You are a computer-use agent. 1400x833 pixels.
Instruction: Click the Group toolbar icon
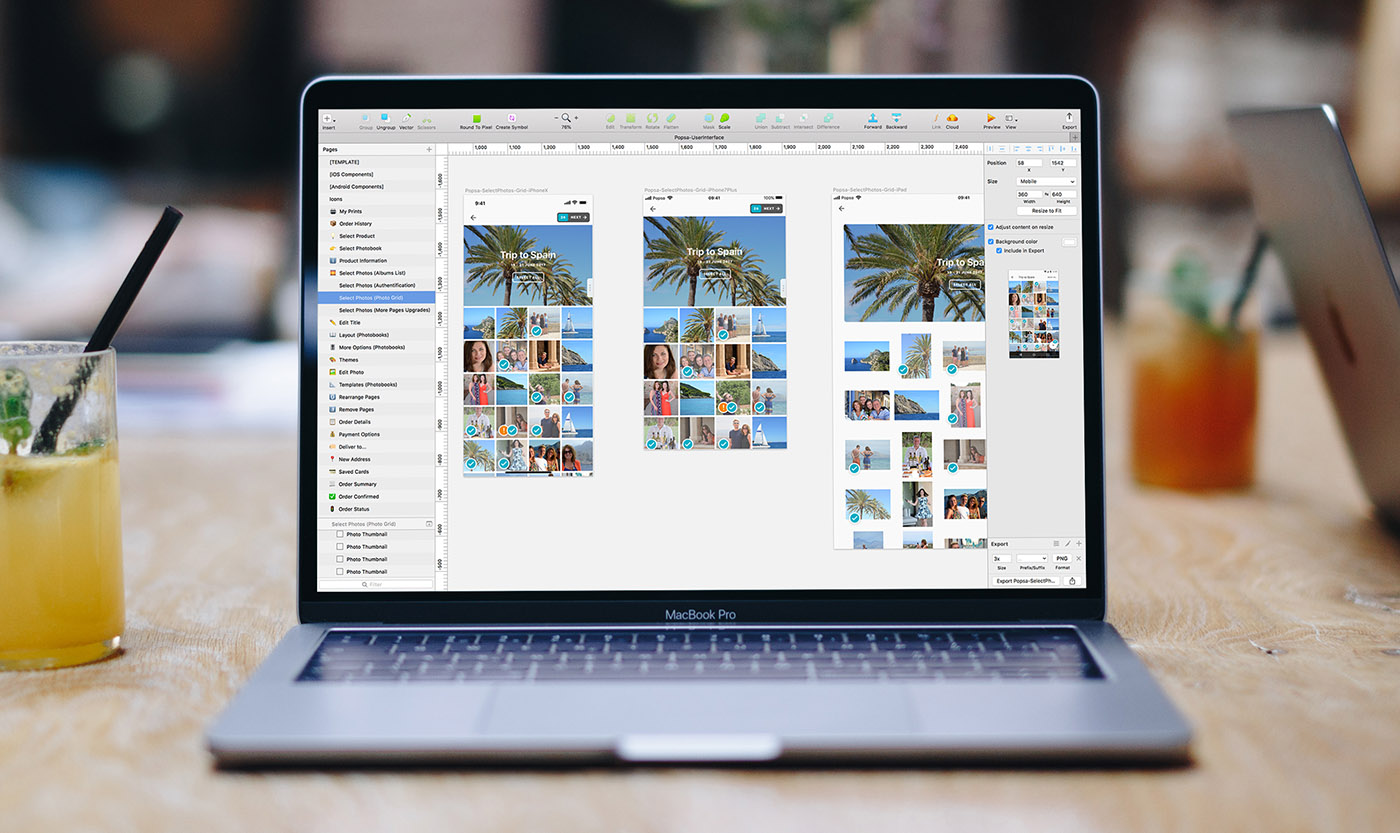tap(366, 118)
